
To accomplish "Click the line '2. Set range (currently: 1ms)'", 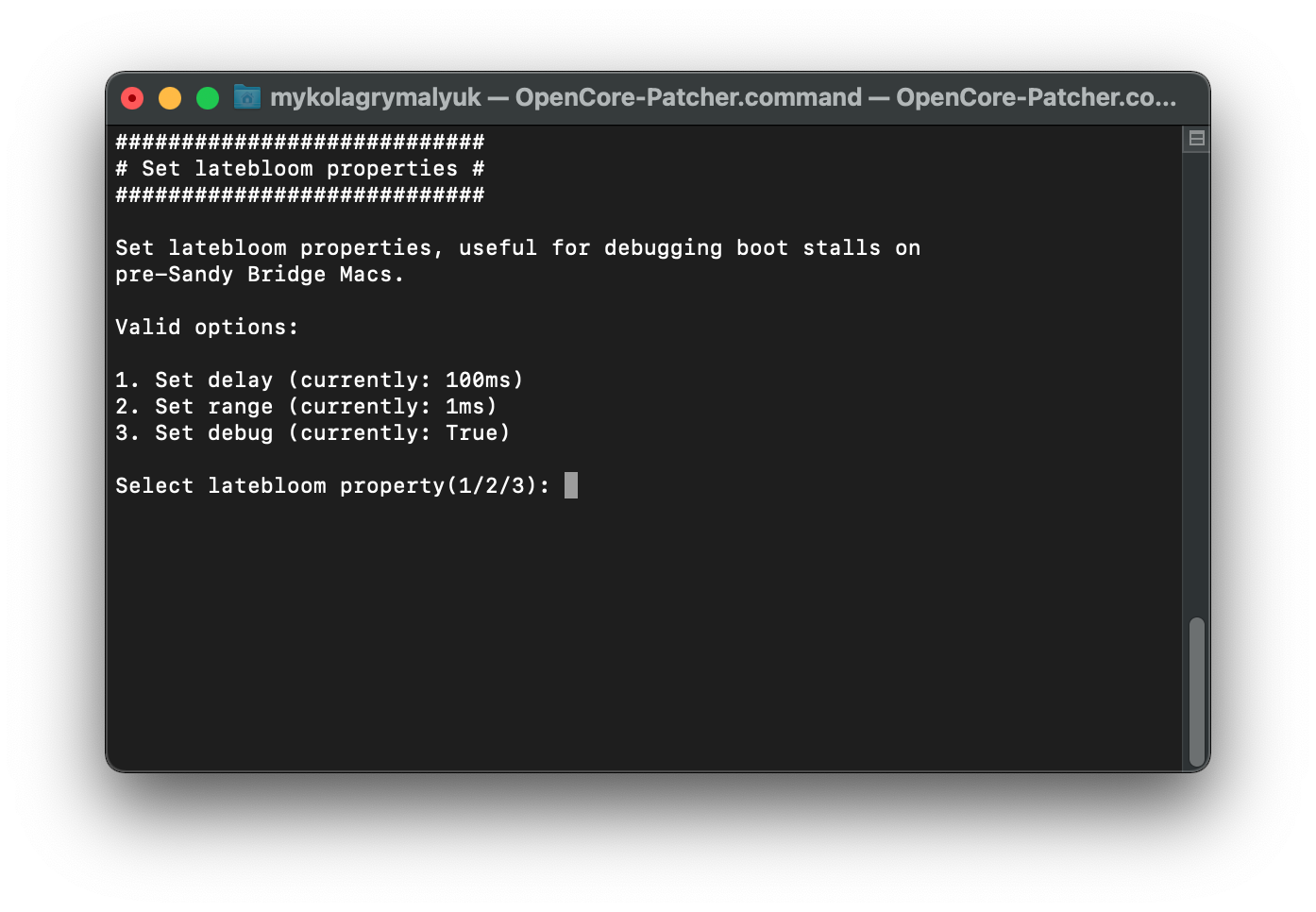I will point(306,407).
